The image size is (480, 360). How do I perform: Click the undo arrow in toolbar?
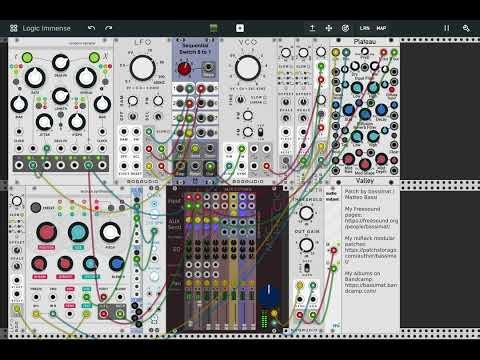pos(91,28)
